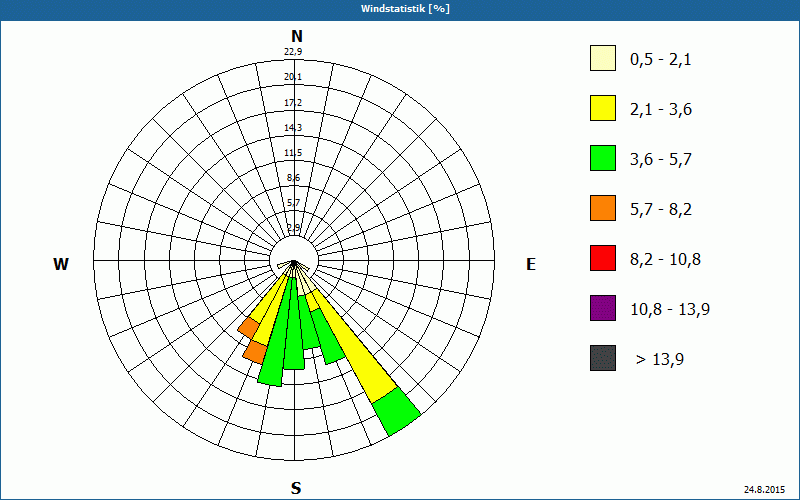The width and height of the screenshot is (800, 500).
Task: Click the green tip of the southeast bar
Action: pos(396,412)
